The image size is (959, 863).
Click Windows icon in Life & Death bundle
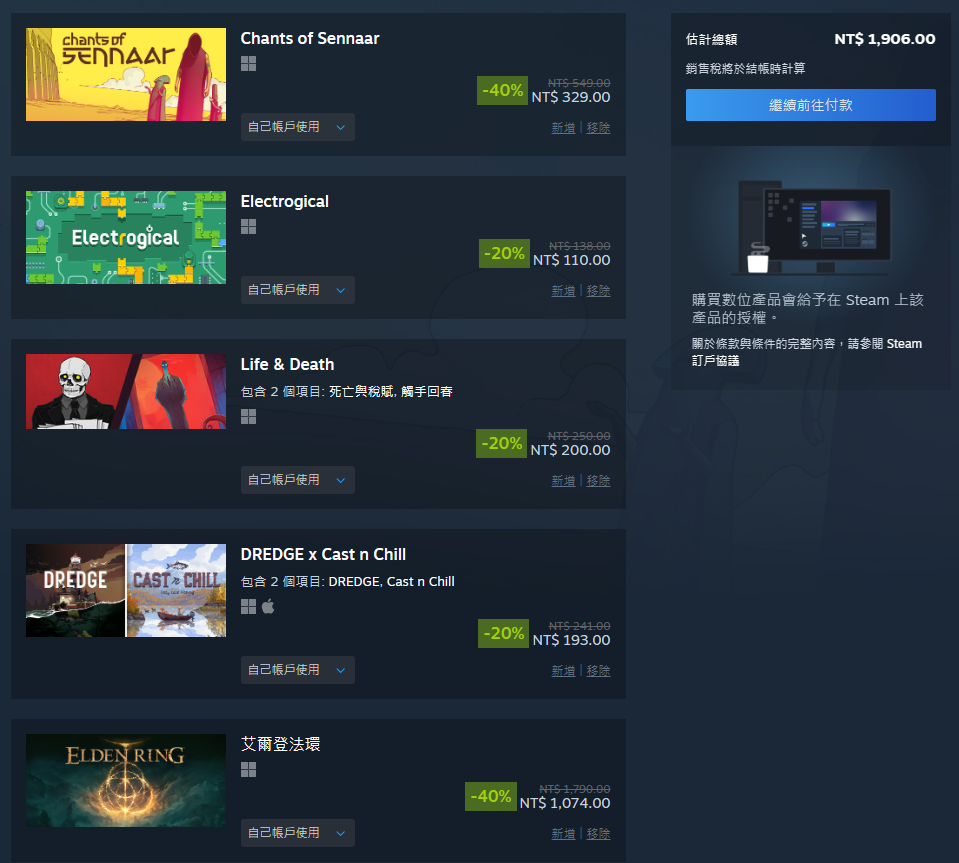(248, 417)
